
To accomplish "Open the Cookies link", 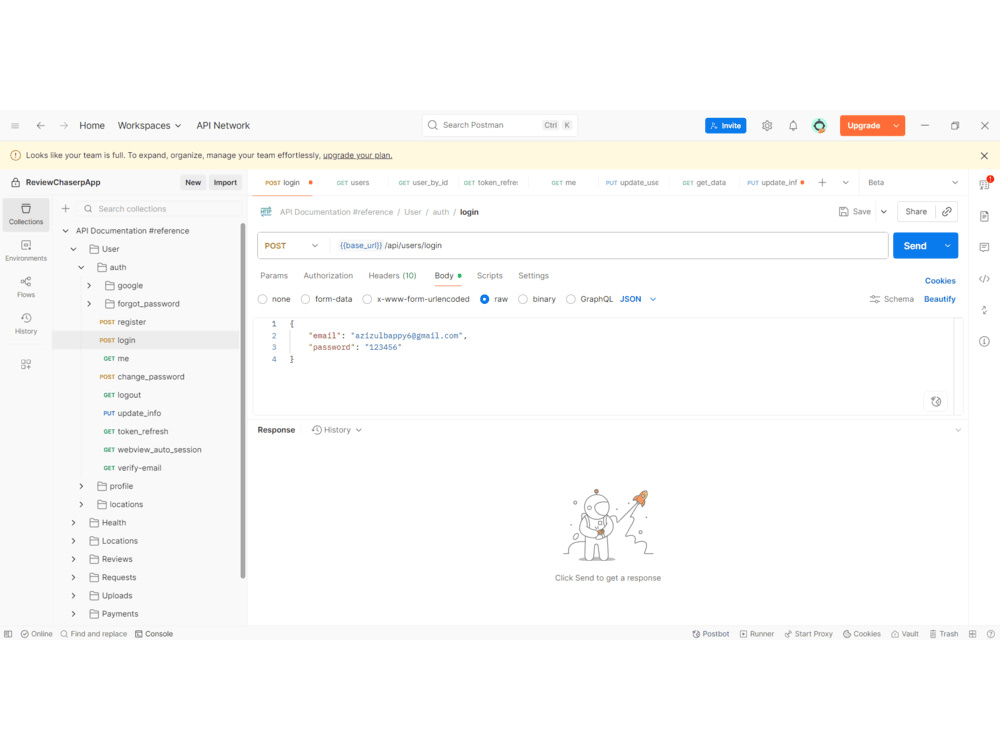I will tap(940, 281).
